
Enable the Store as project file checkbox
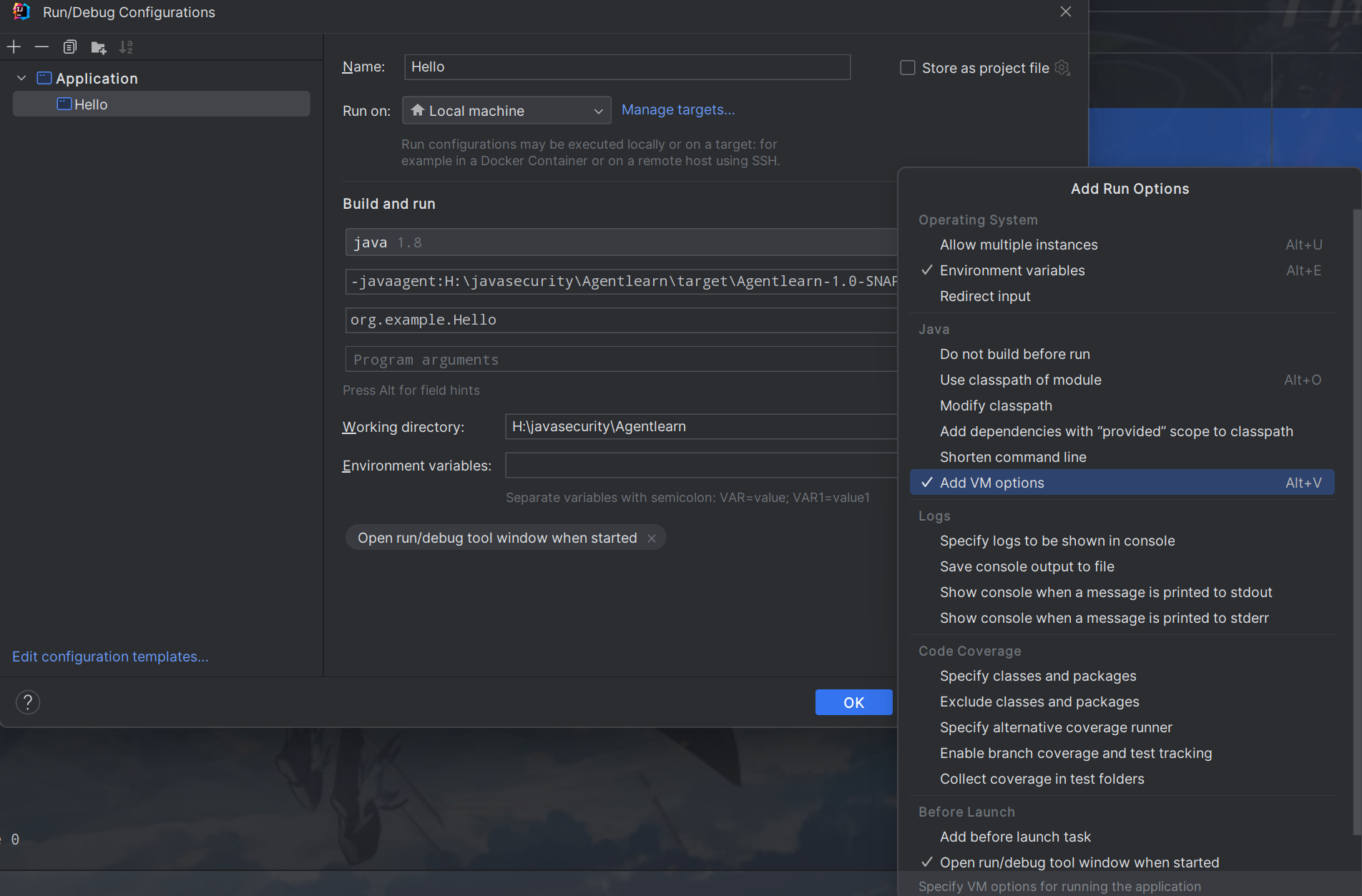click(908, 68)
